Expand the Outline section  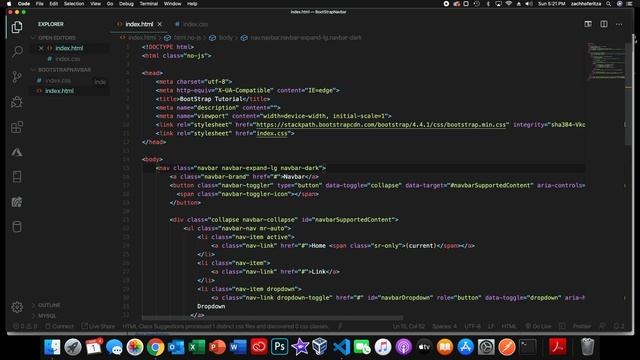point(49,305)
